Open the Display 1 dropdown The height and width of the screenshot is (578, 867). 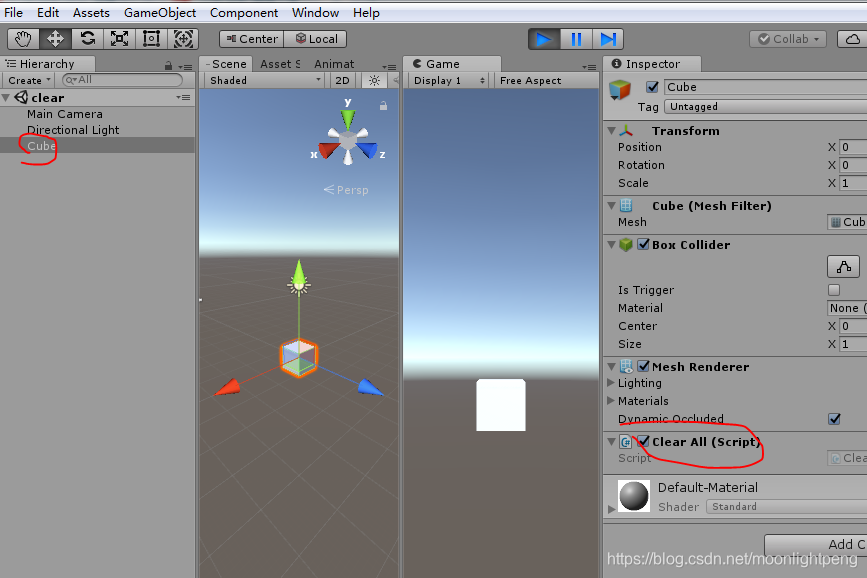click(x=449, y=81)
